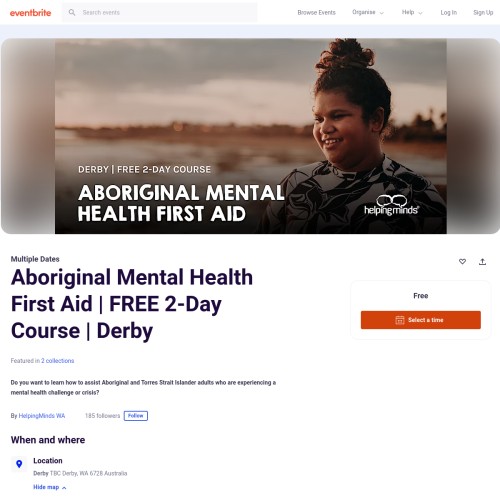Click the event title heading
500x500 pixels.
132,304
